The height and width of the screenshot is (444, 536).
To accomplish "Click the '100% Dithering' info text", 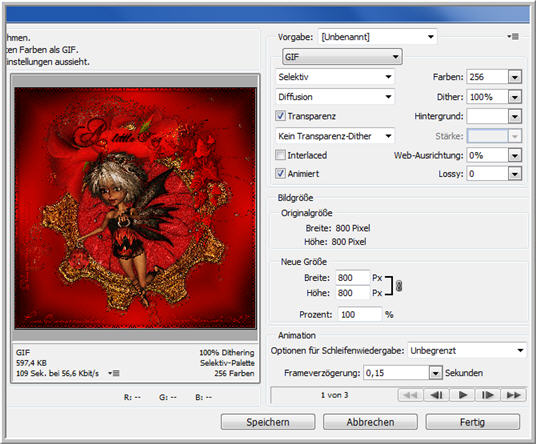I will coord(227,352).
